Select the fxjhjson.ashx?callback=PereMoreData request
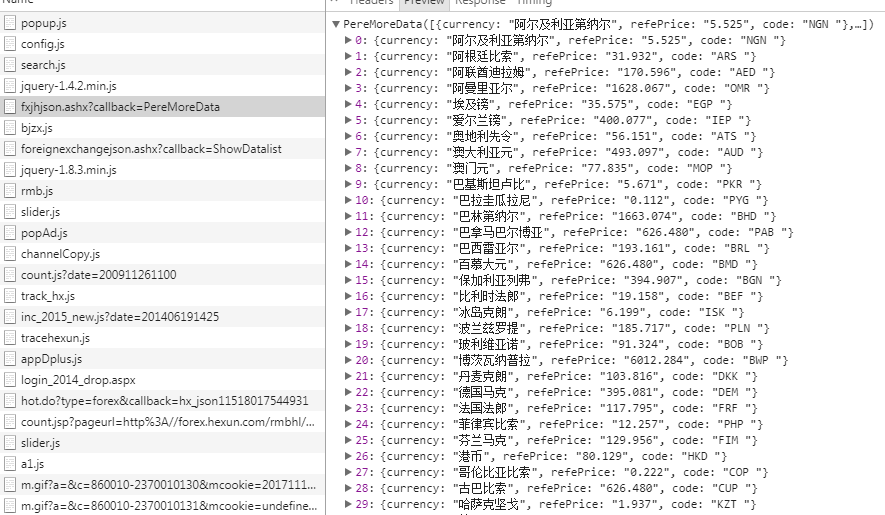 pos(120,107)
